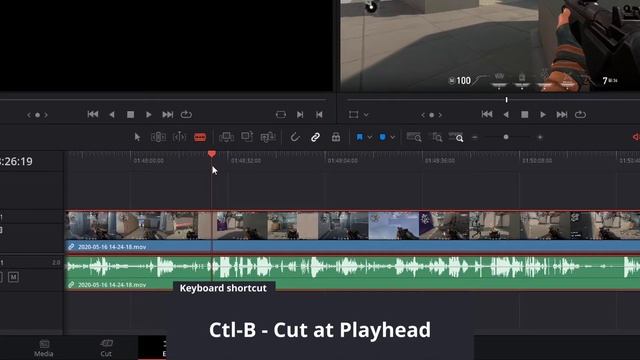Click the Replace Clip toolbar icon

click(x=268, y=137)
